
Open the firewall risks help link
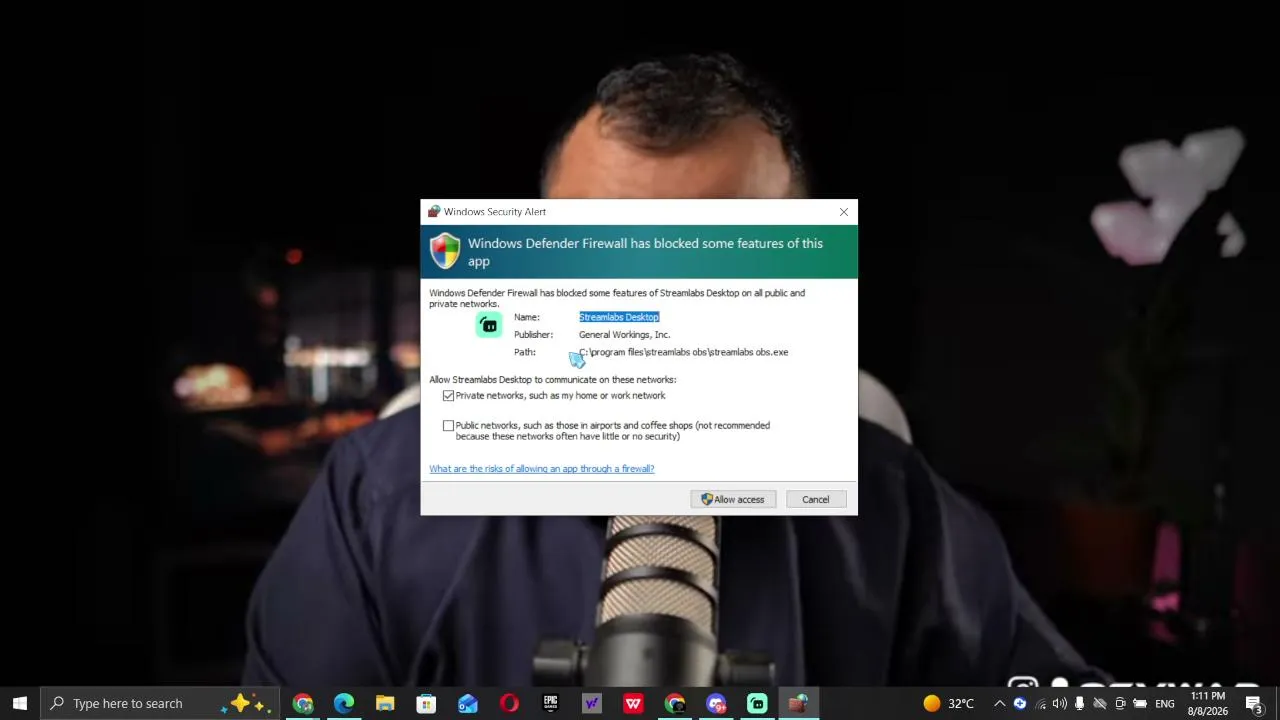click(x=542, y=469)
